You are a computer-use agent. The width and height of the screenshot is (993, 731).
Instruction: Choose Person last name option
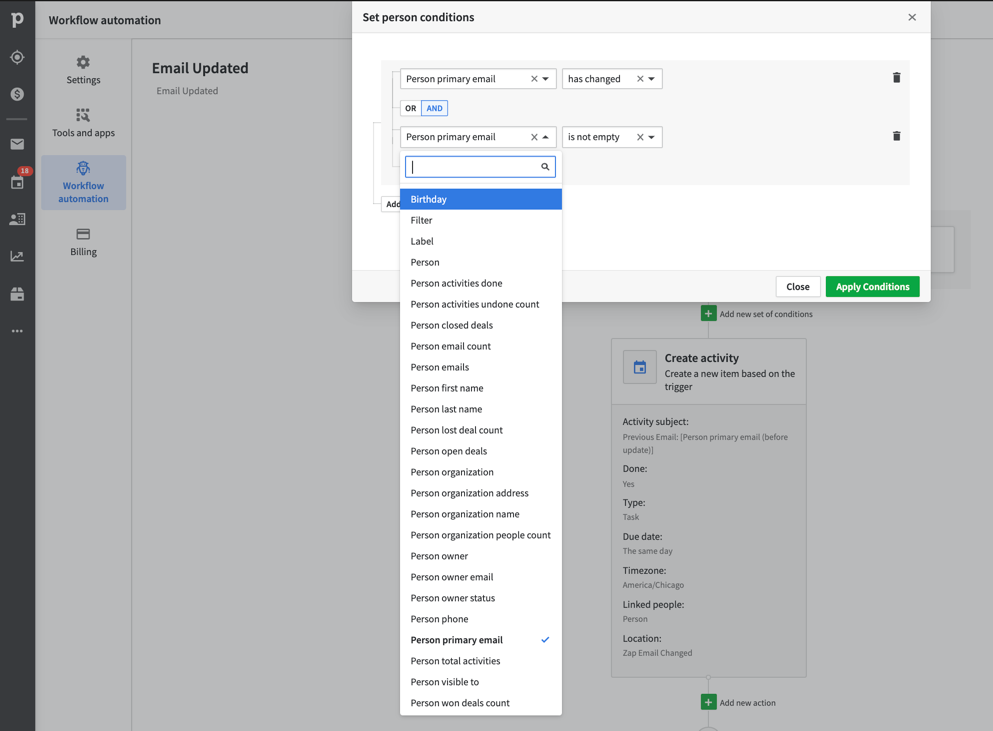481,409
